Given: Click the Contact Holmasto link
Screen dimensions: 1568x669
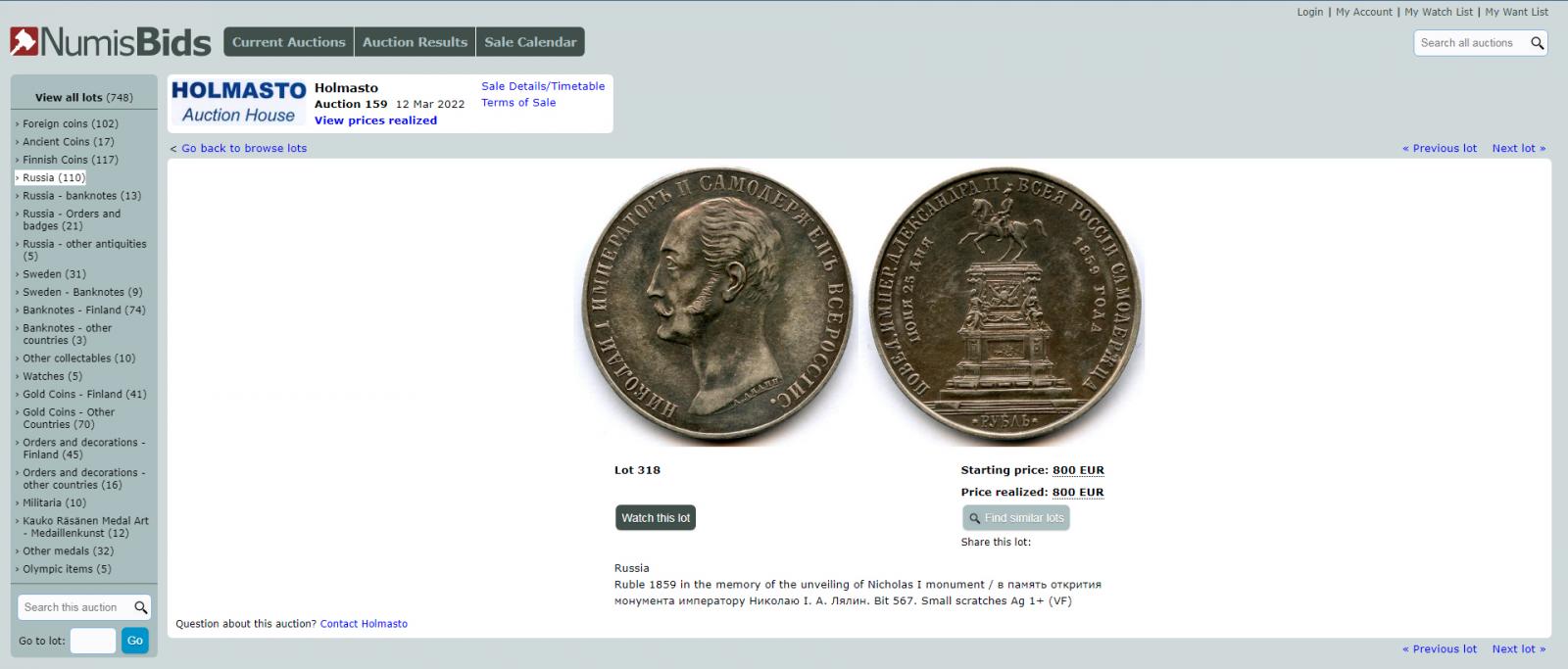Looking at the screenshot, I should pos(364,624).
